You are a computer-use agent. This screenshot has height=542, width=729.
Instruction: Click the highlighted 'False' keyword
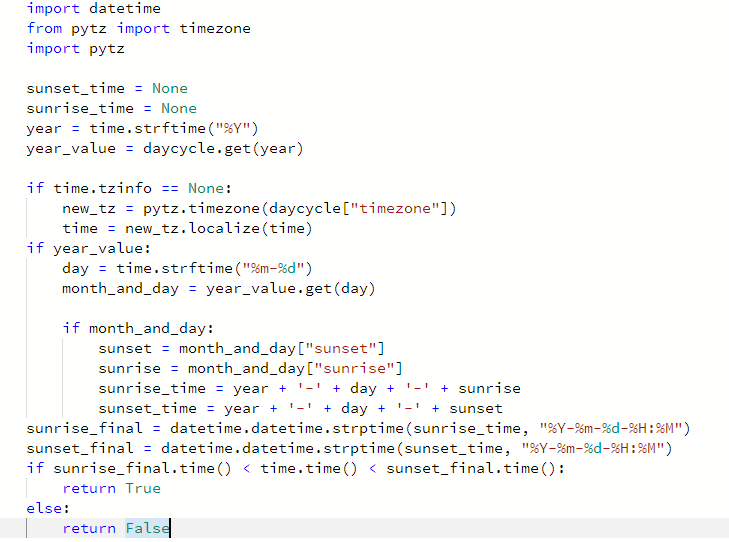click(147, 528)
